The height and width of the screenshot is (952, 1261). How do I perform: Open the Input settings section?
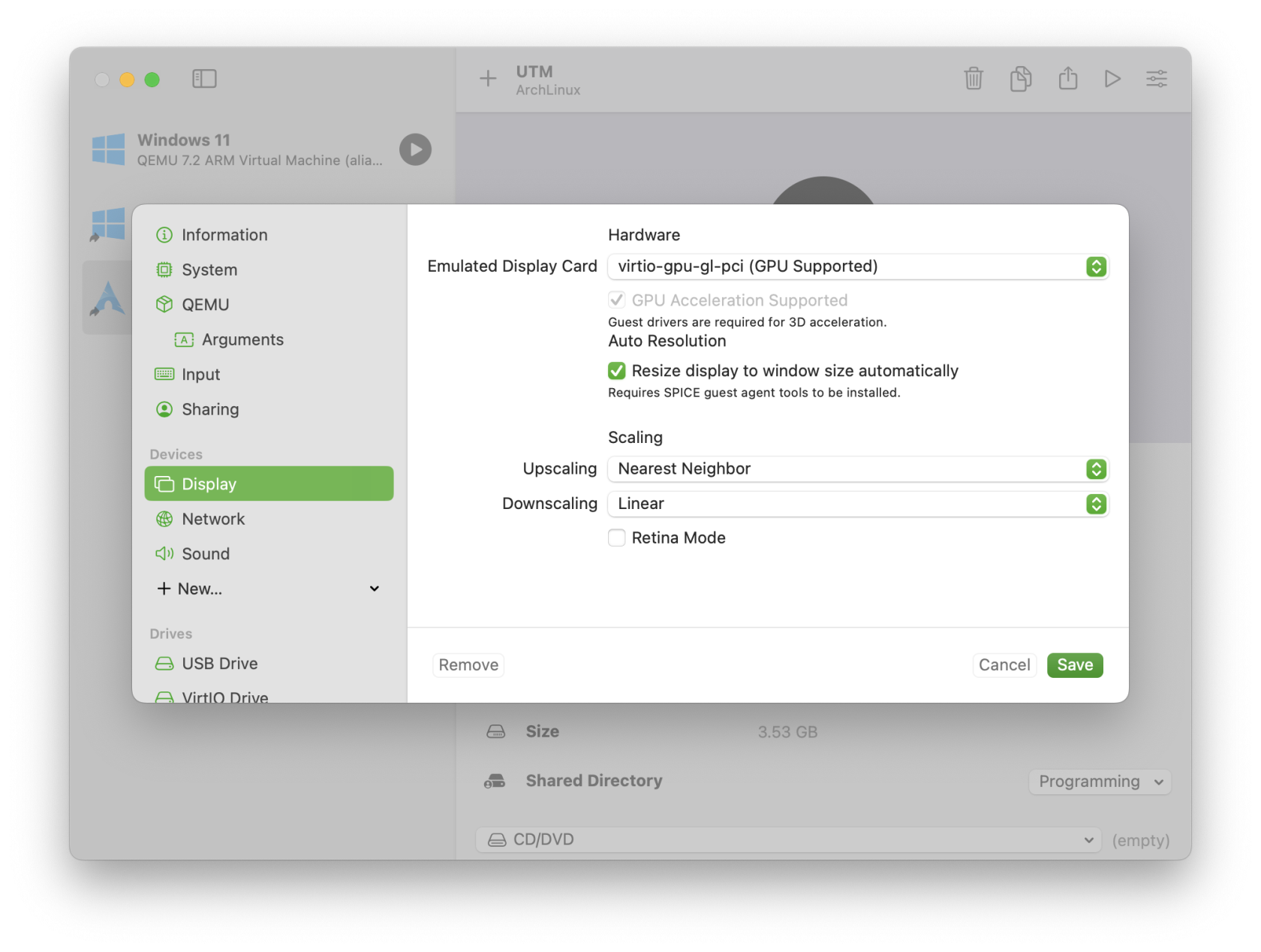coord(269,375)
